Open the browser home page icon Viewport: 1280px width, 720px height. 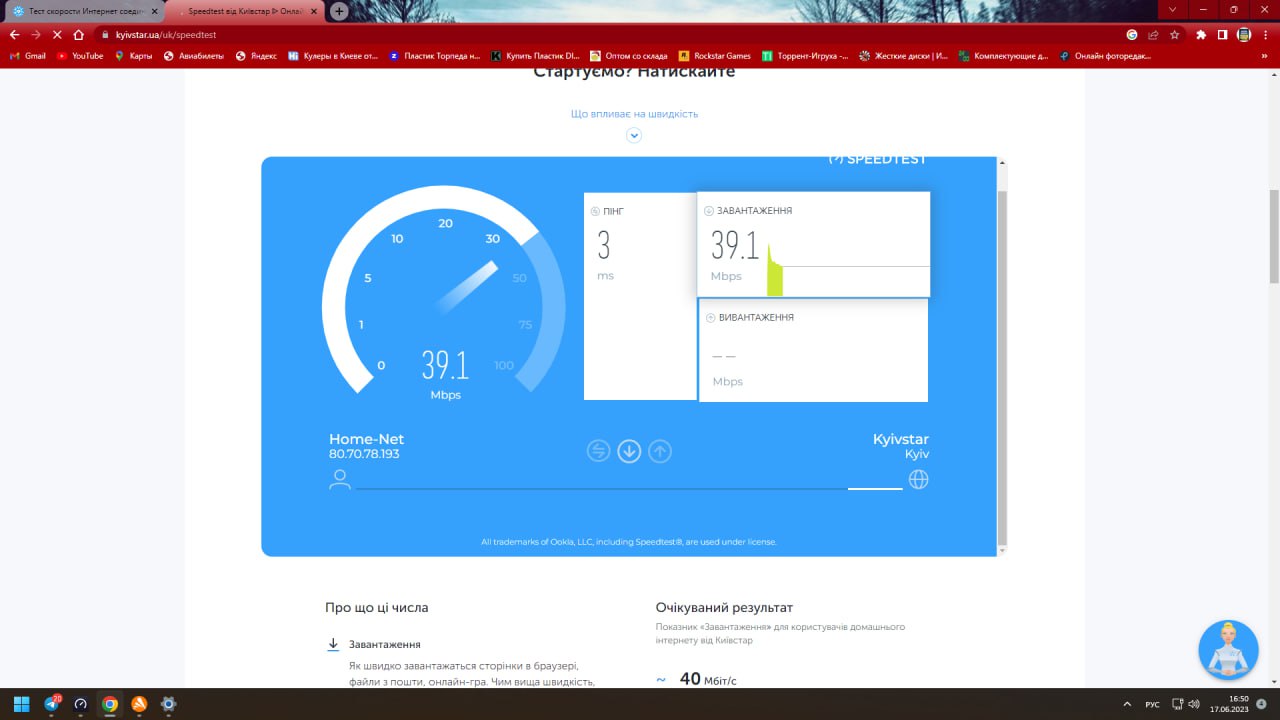click(79, 34)
